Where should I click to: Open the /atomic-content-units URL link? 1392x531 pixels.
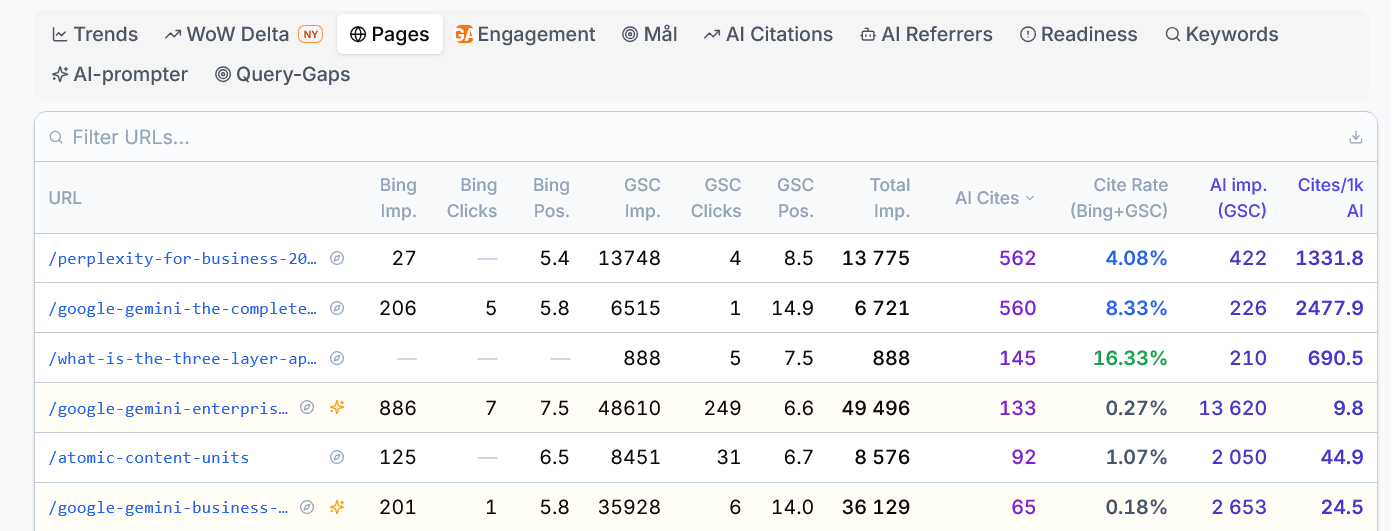149,458
